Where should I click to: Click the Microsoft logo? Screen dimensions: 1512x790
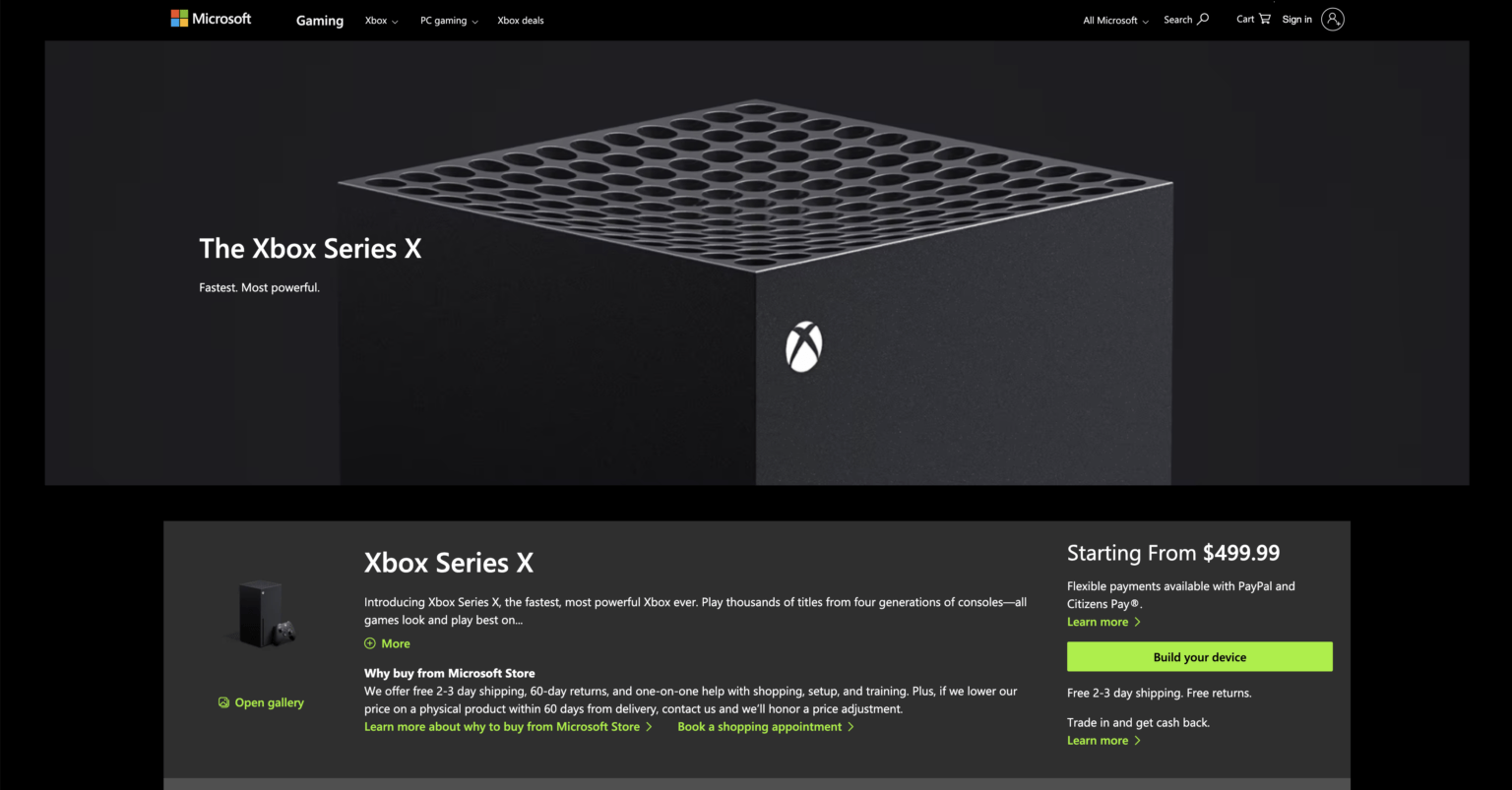click(210, 18)
